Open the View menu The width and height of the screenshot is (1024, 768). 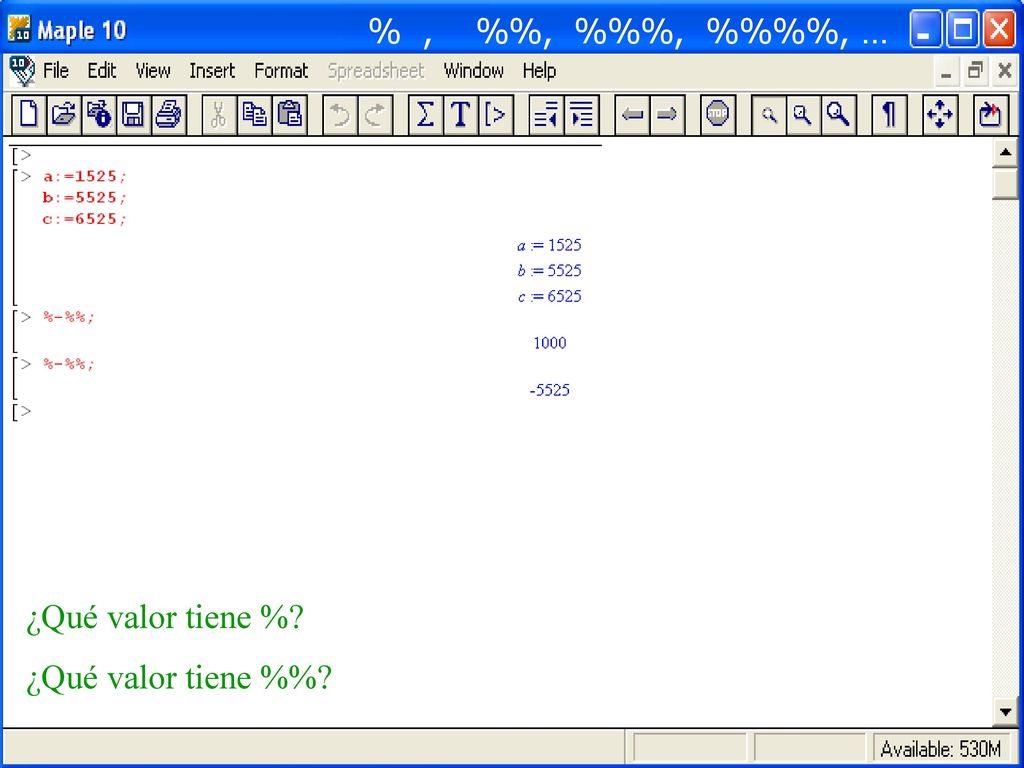(153, 71)
